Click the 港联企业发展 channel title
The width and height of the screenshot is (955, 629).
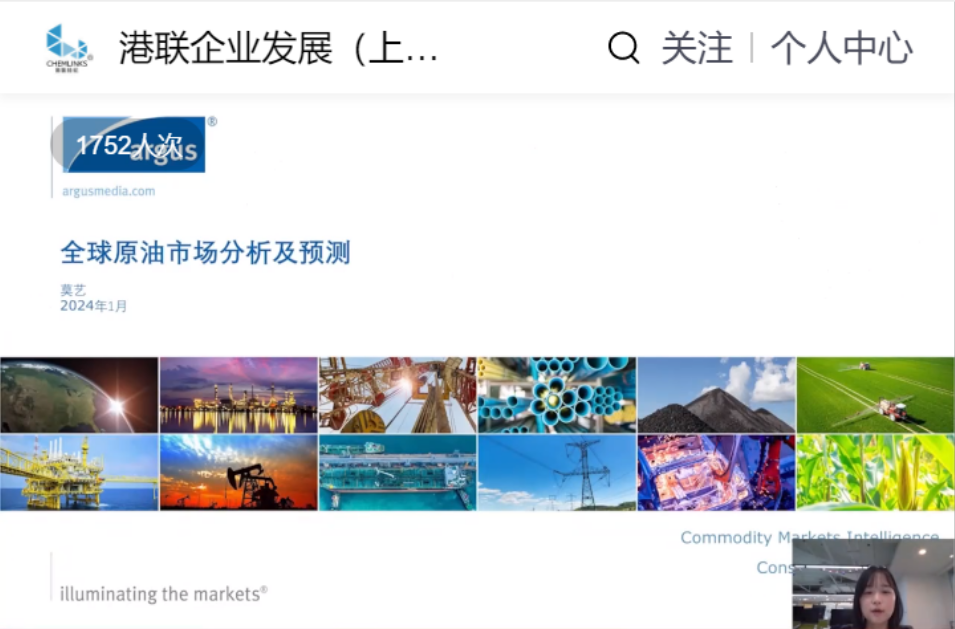[278, 47]
